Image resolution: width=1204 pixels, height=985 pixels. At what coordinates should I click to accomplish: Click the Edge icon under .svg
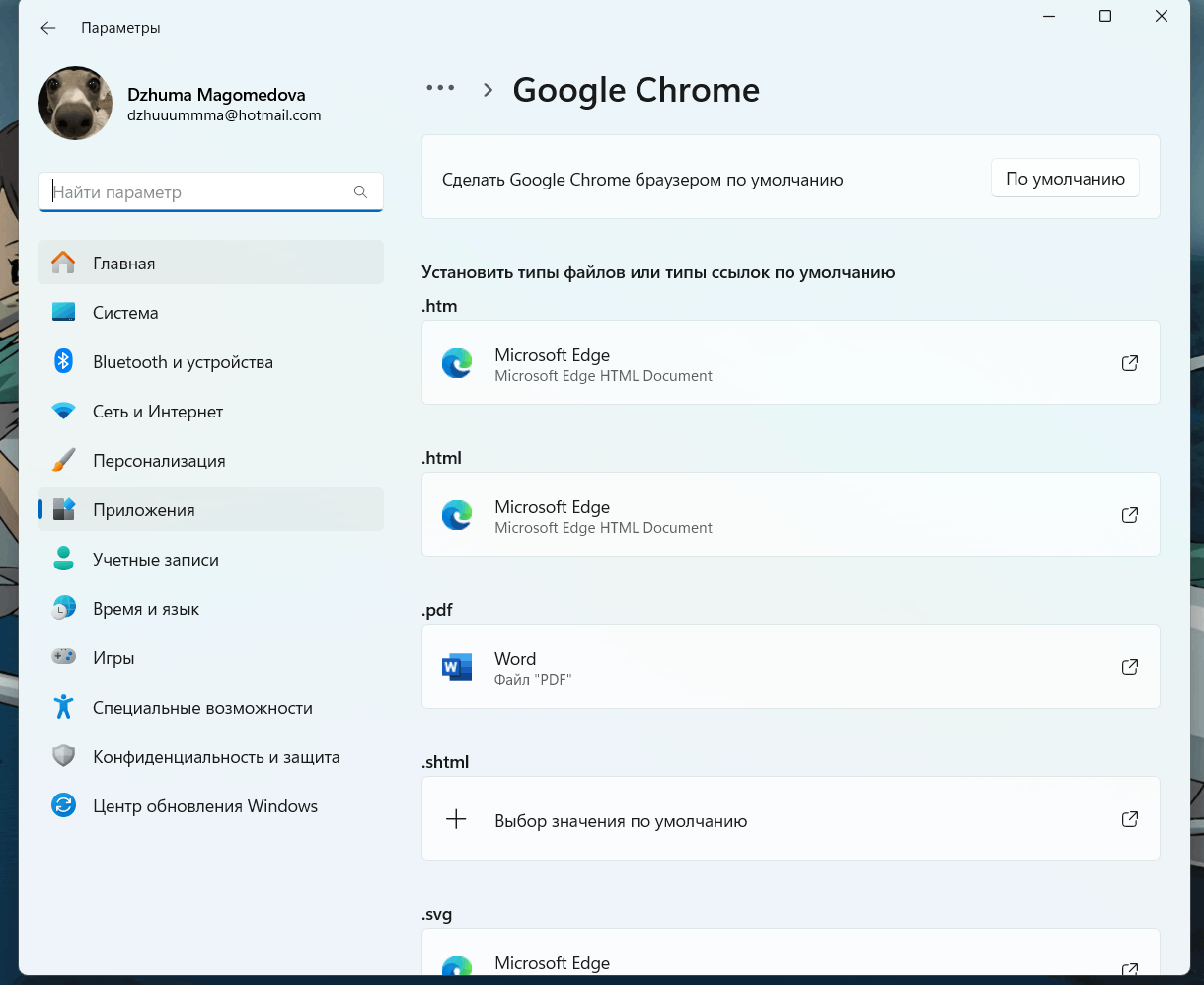click(x=456, y=967)
